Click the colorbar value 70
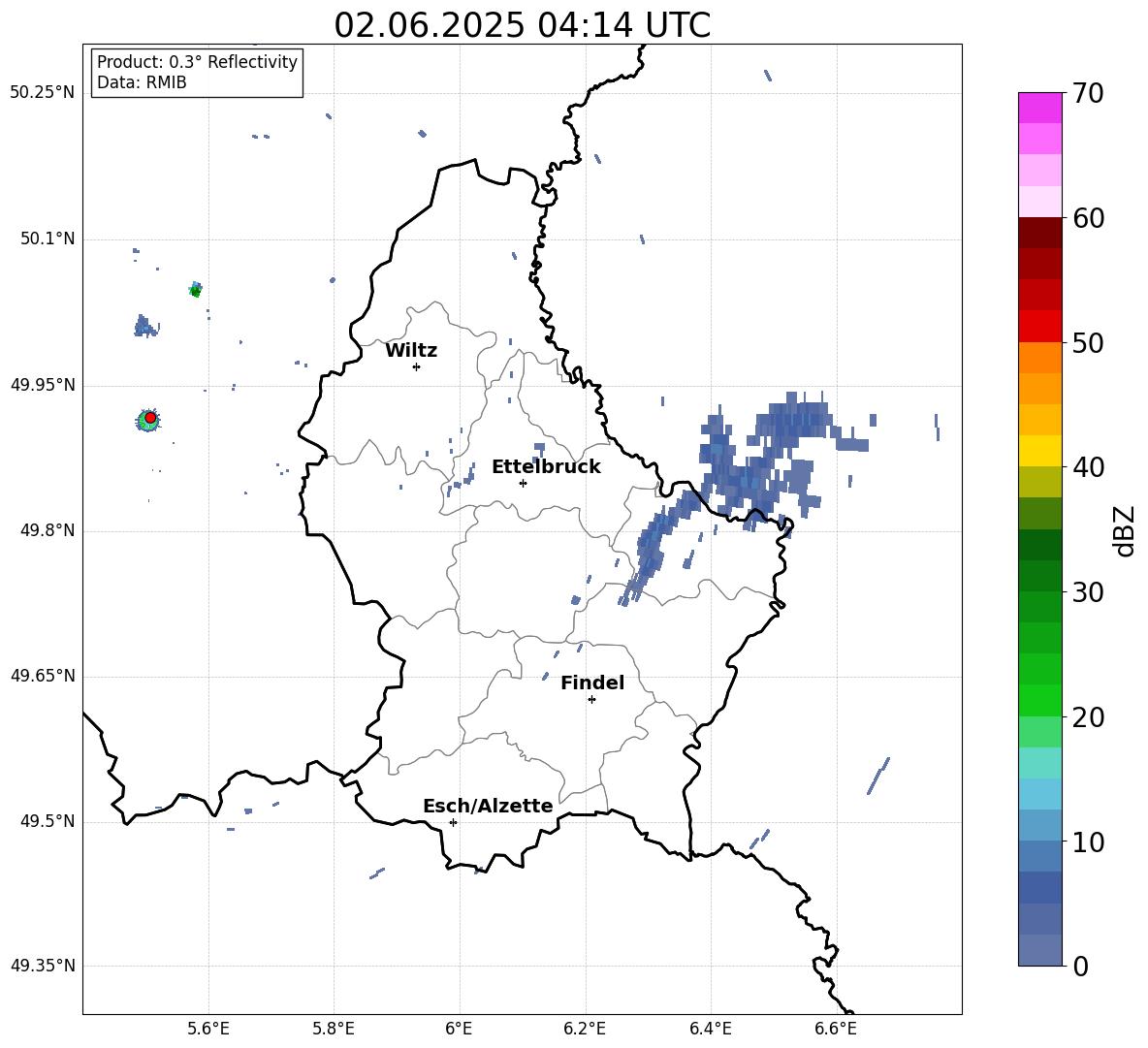This screenshot has width=1148, height=1048. click(x=1088, y=93)
